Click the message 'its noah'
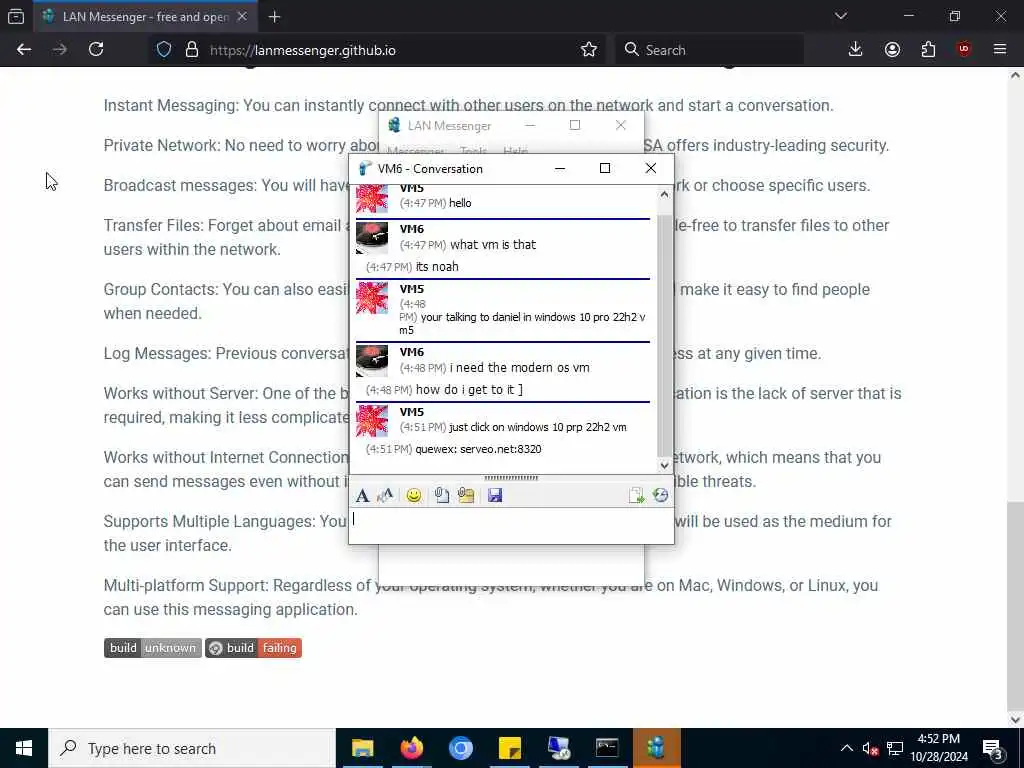 (437, 266)
